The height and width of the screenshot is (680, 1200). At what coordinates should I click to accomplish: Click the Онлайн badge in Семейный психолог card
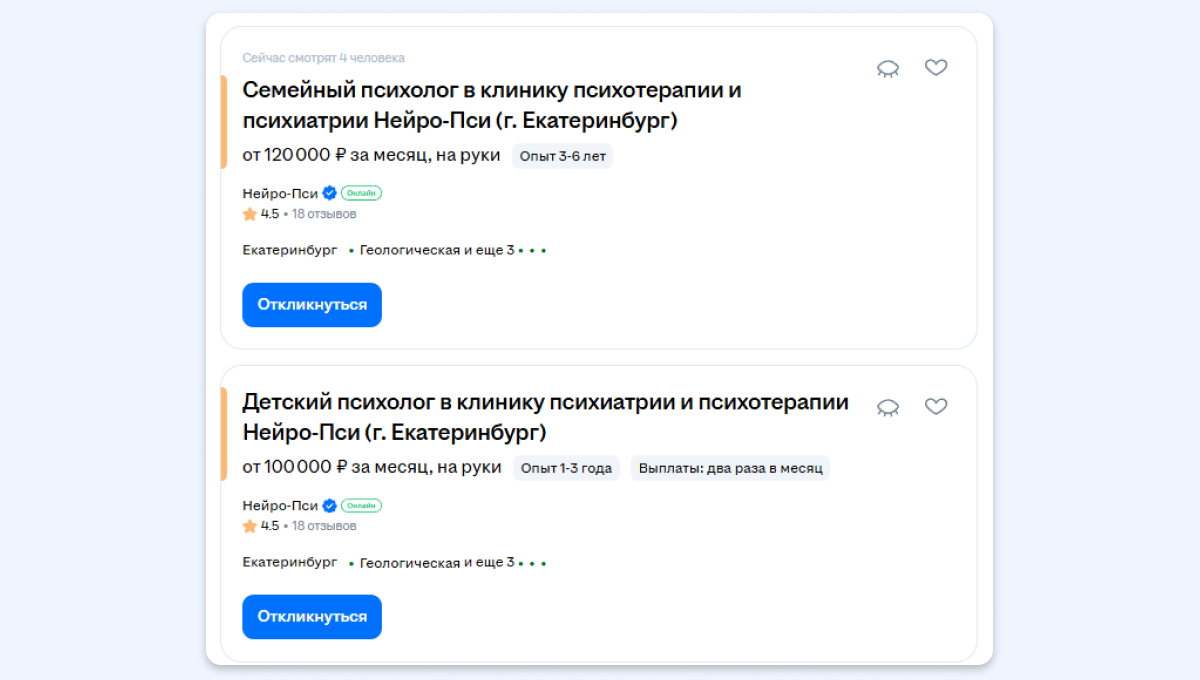pyautogui.click(x=361, y=193)
